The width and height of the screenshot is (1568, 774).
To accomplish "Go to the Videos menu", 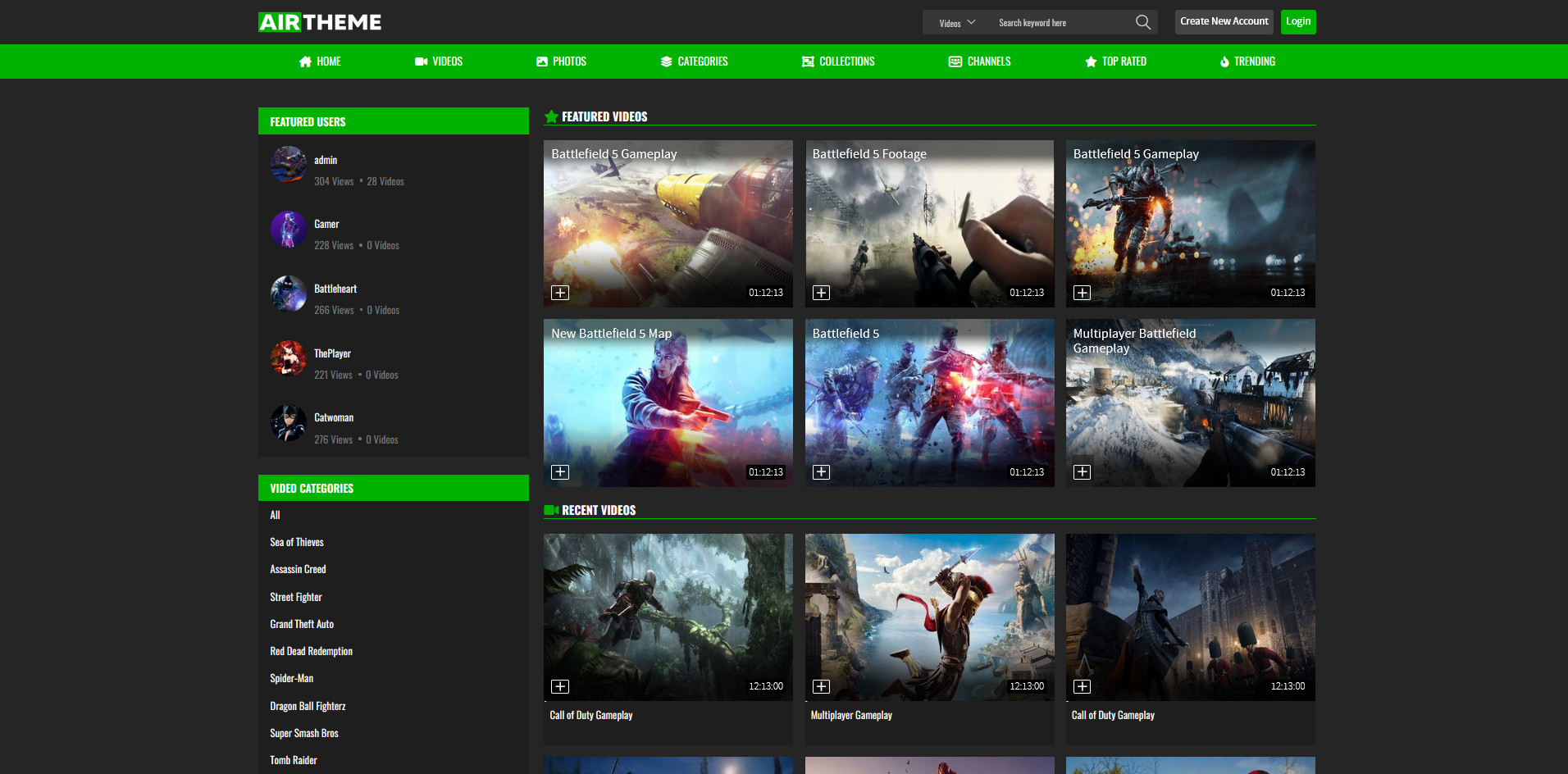I will tap(439, 61).
